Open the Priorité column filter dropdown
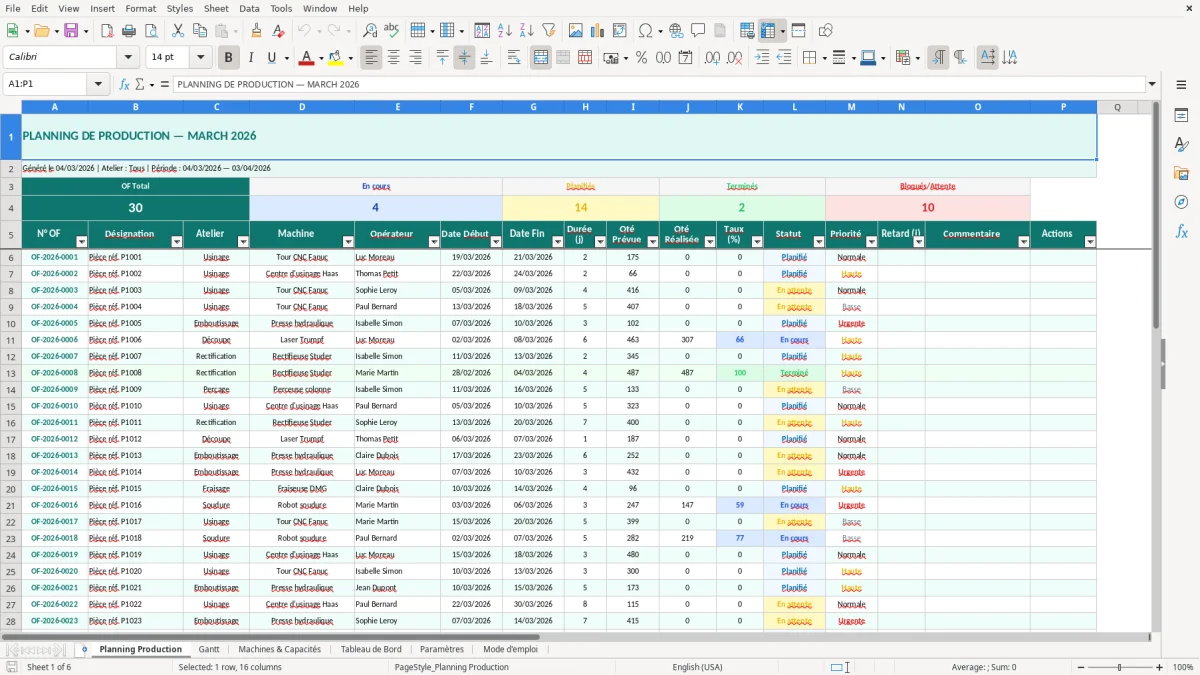The height and width of the screenshot is (675, 1200). point(872,242)
